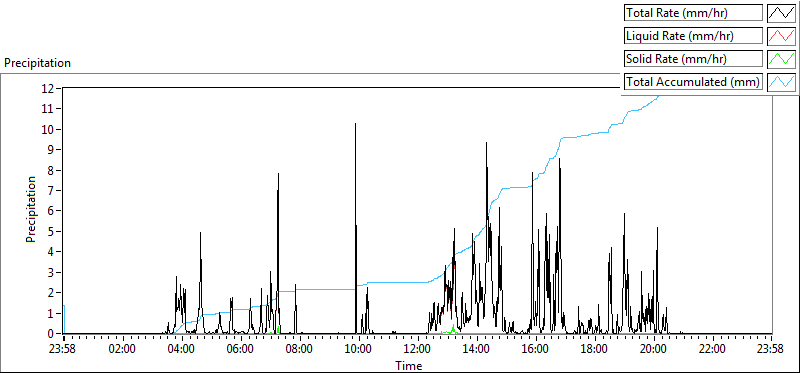
Task: Click the 22:00 x-axis tick label
Action: tap(711, 349)
